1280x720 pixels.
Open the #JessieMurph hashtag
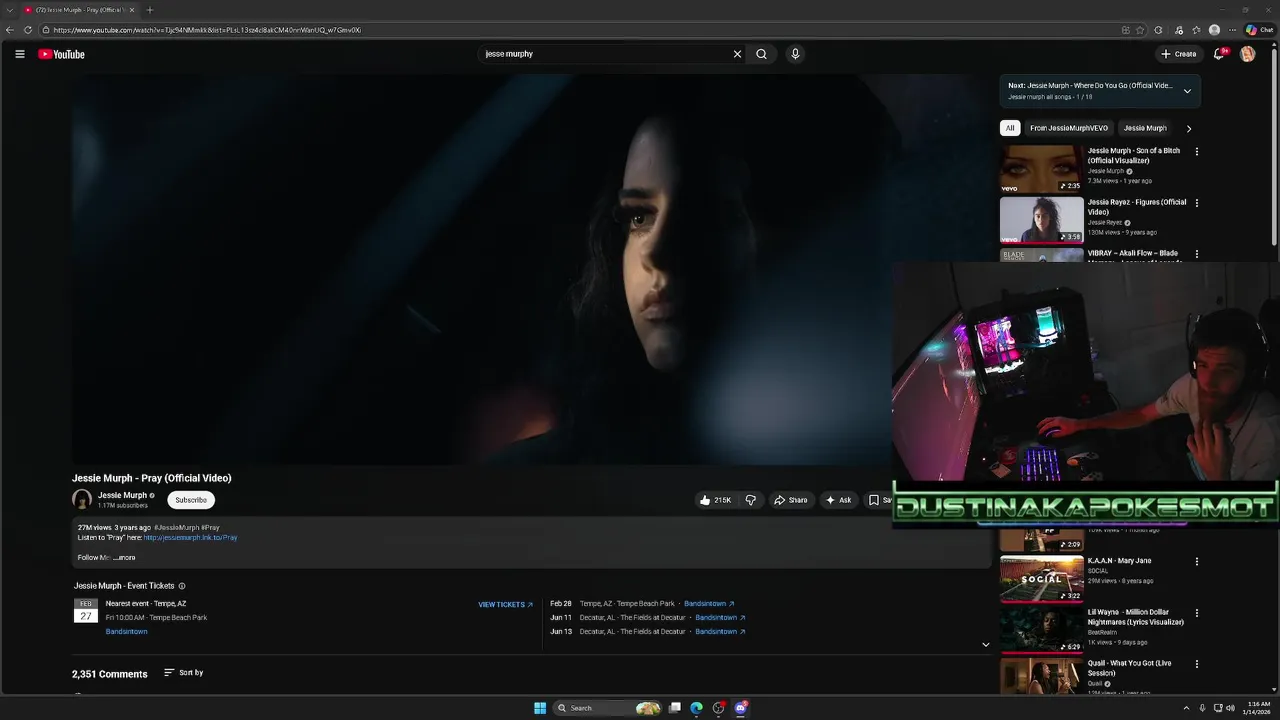point(176,527)
